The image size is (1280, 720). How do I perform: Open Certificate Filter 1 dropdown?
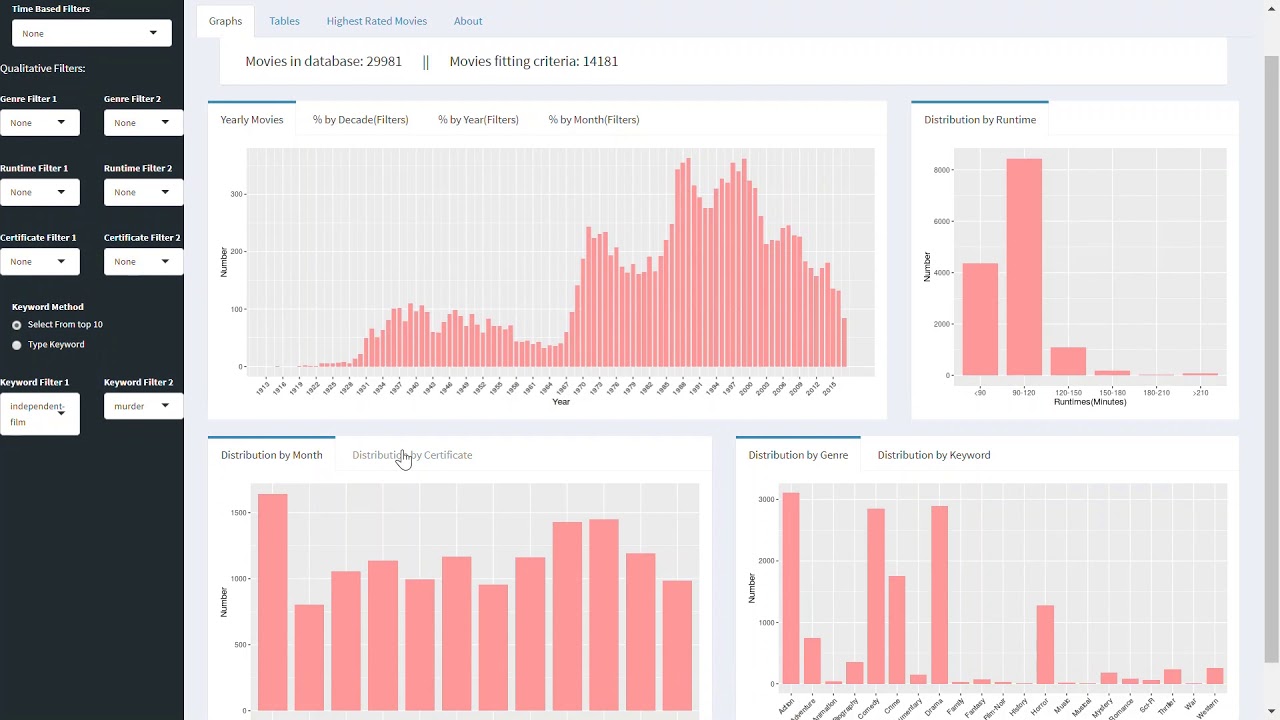tap(40, 262)
